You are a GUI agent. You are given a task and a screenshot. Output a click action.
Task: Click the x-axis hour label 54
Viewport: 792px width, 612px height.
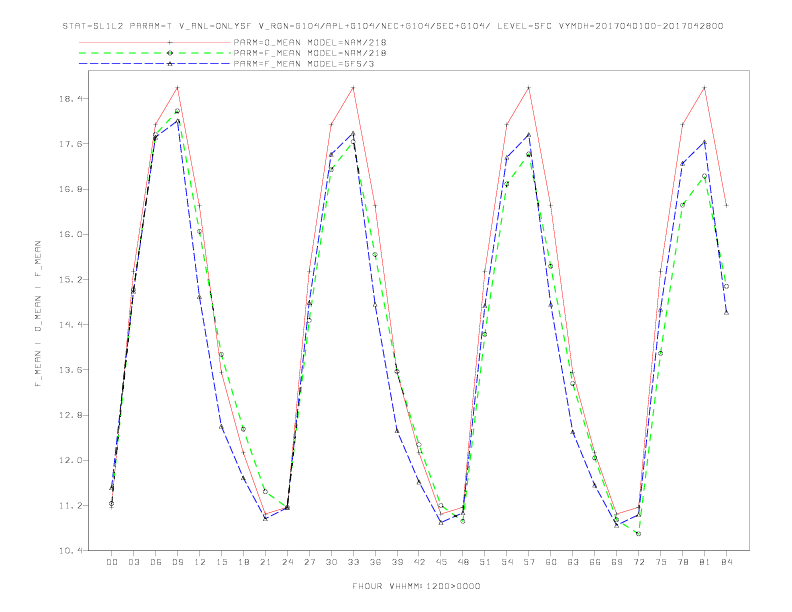507,562
